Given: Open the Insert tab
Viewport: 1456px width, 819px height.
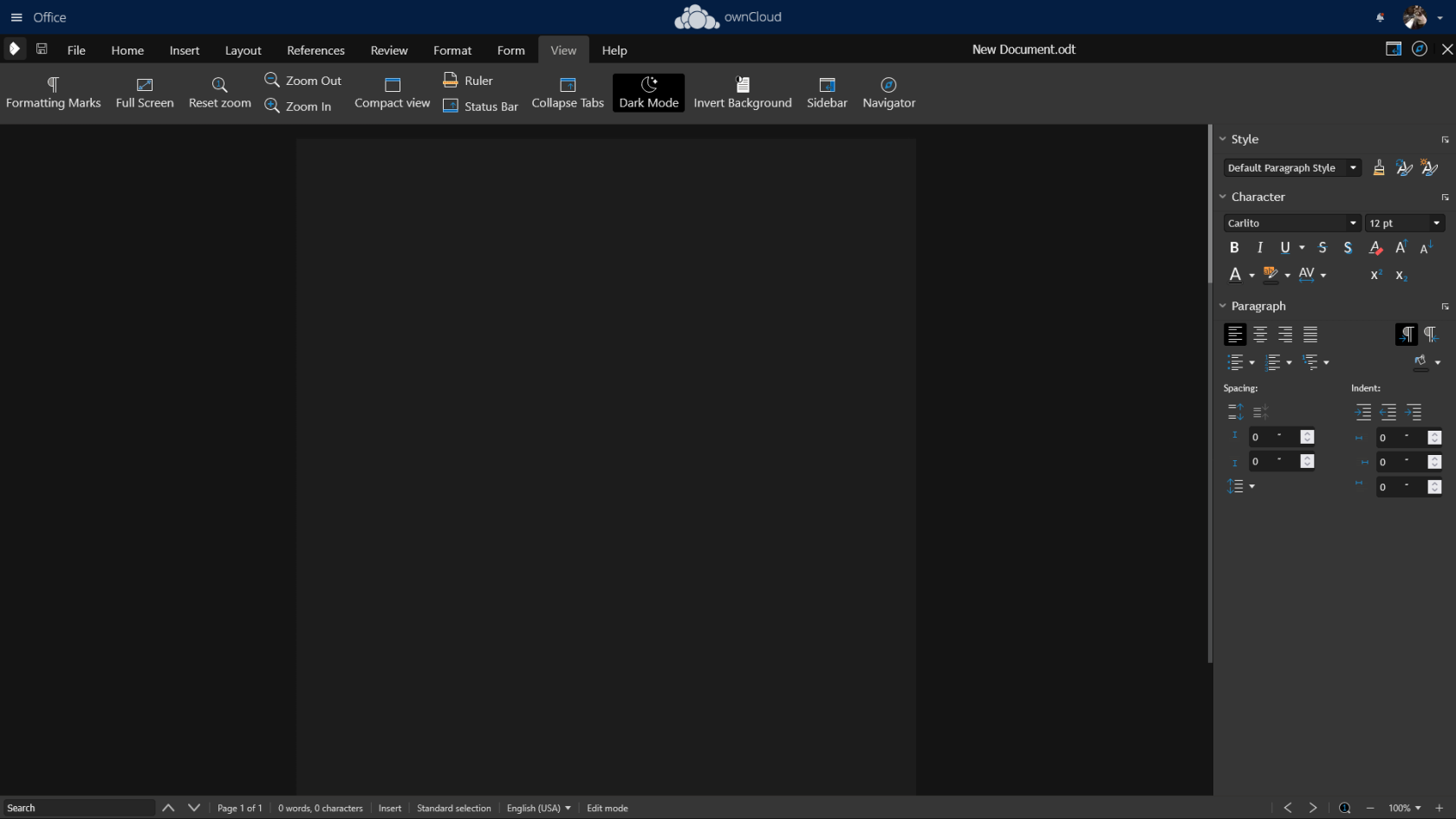Looking at the screenshot, I should 185,50.
